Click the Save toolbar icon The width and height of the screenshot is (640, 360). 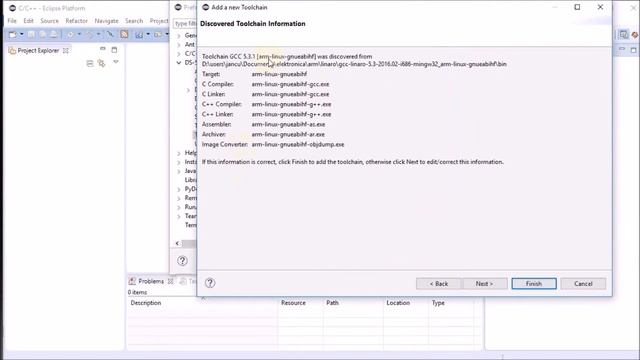[x=31, y=35]
